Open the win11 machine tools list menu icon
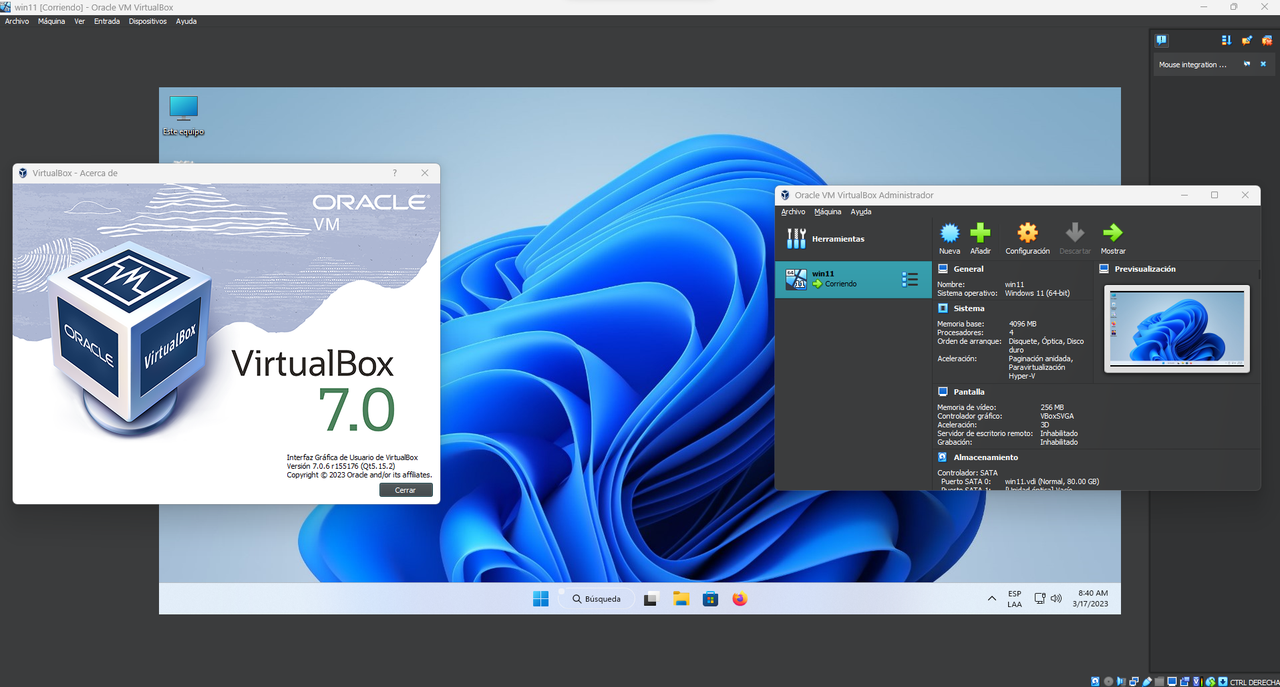Screen dimensions: 1280x687 click(910, 279)
